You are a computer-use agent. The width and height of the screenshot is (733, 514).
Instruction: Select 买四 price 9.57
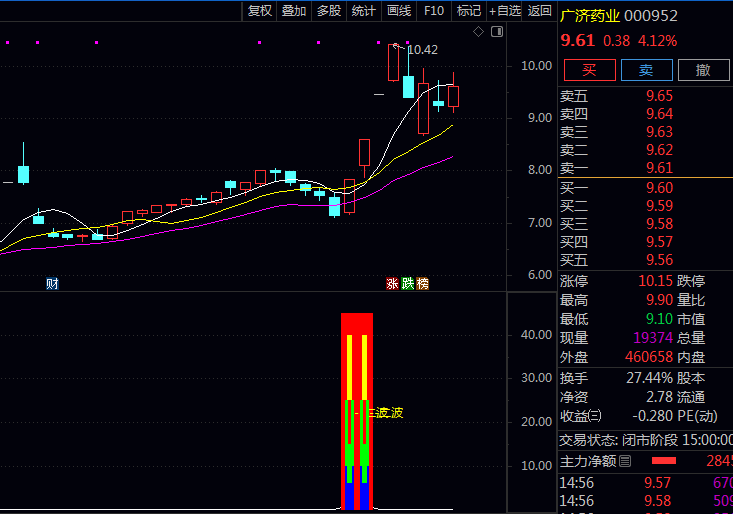(x=659, y=242)
